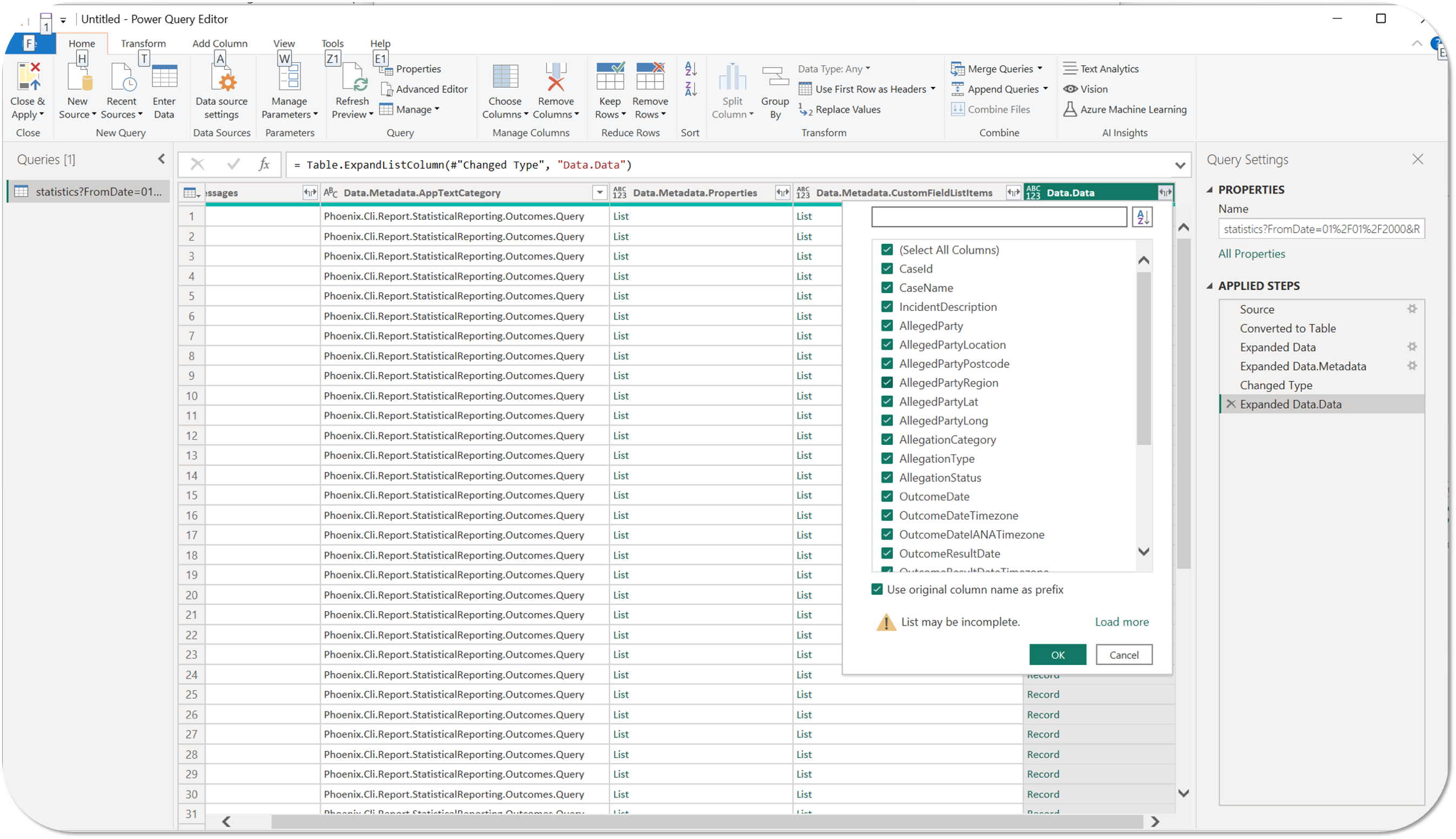
Task: Disable Use original column name as prefix
Action: coord(877,589)
